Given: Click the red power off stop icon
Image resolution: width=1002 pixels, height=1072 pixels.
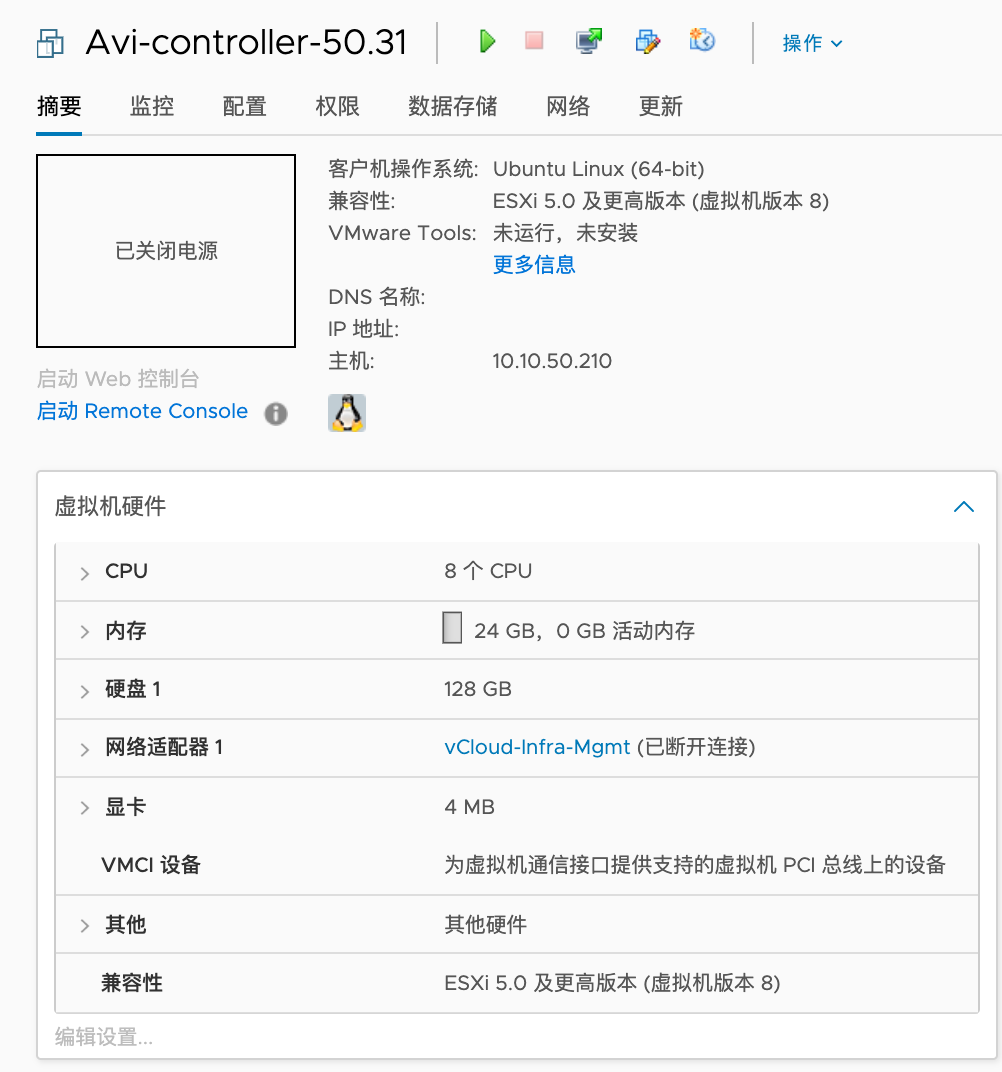Looking at the screenshot, I should (x=534, y=40).
